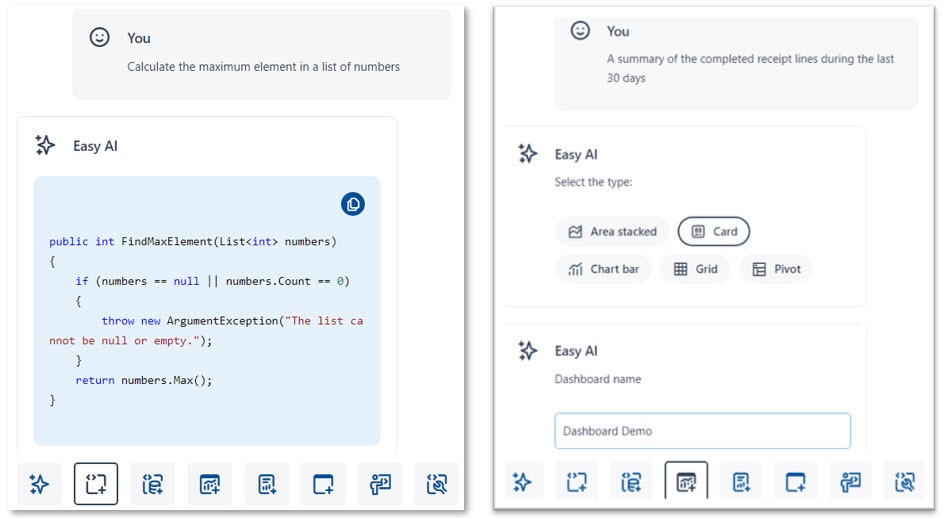Click new window tool in dashboard panel toolbar
The height and width of the screenshot is (518, 945).
(x=796, y=482)
